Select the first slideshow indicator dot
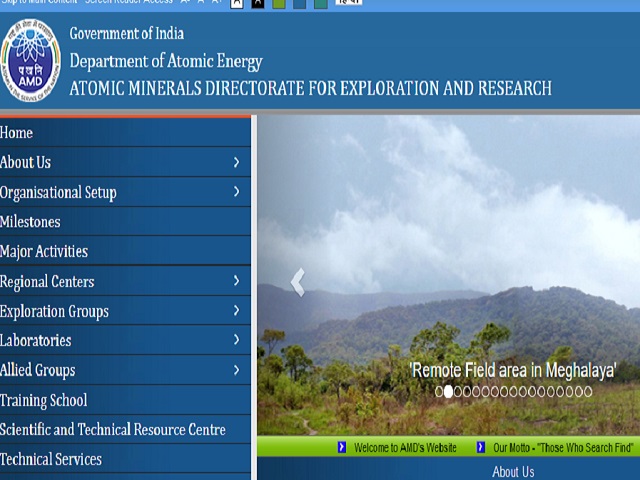The width and height of the screenshot is (640, 480). (439, 392)
